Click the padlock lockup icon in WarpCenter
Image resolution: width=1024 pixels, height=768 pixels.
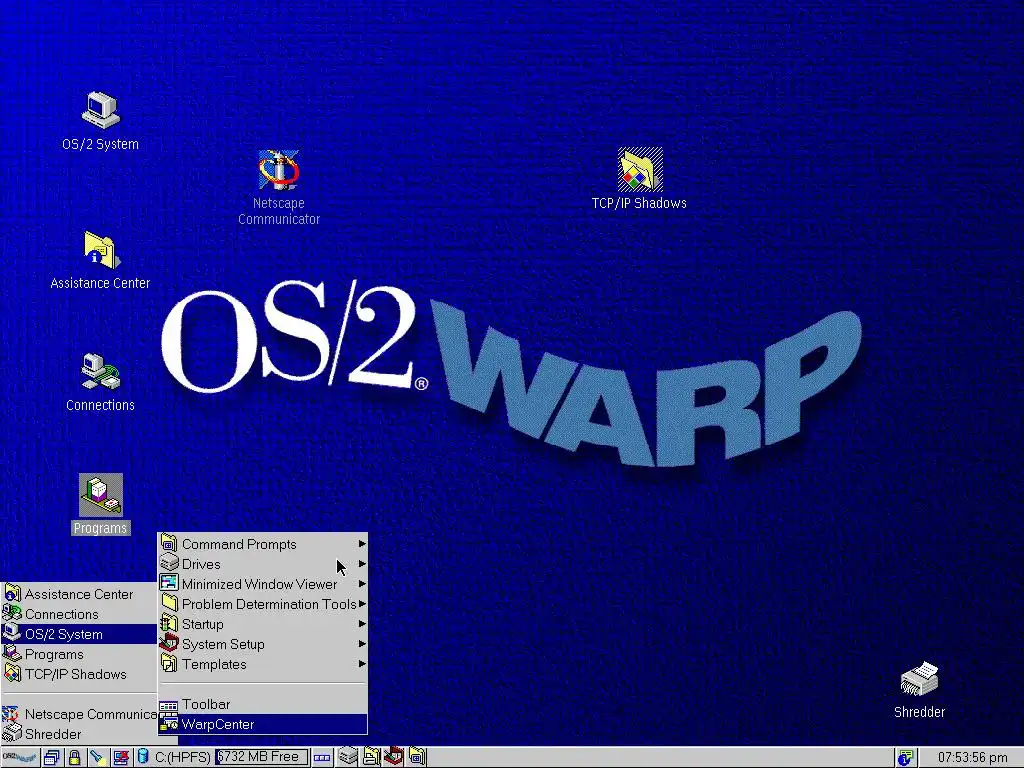pyautogui.click(x=74, y=758)
